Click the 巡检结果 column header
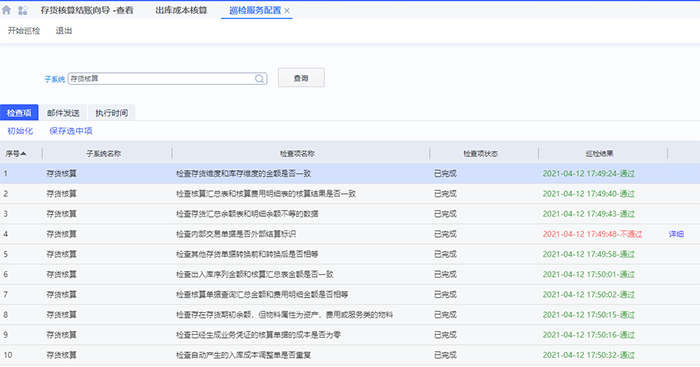This screenshot has height=367, width=700. (600, 154)
